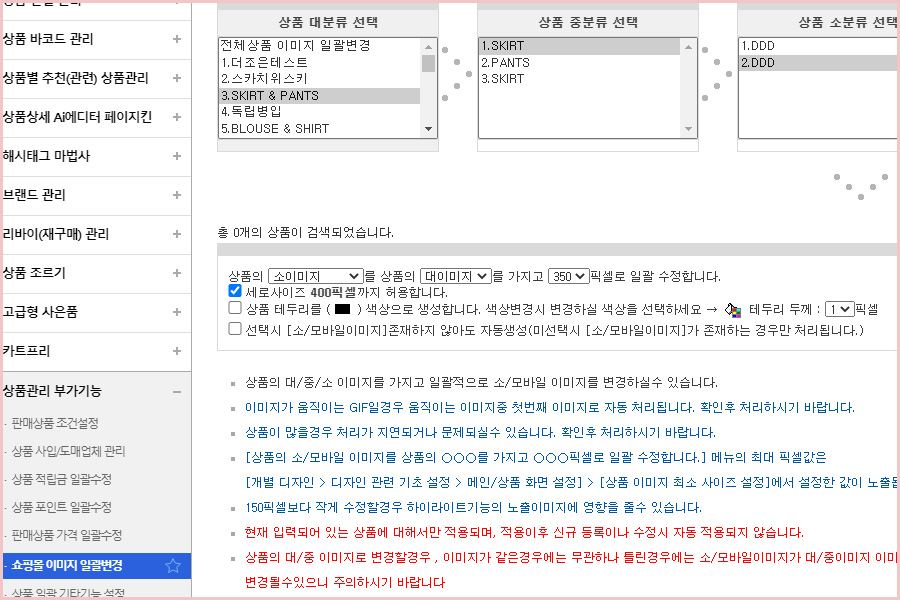Image resolution: width=900 pixels, height=600 pixels.
Task: Expand 상품별 추천(관련) 상품관리 plus icon
Action: 177,78
